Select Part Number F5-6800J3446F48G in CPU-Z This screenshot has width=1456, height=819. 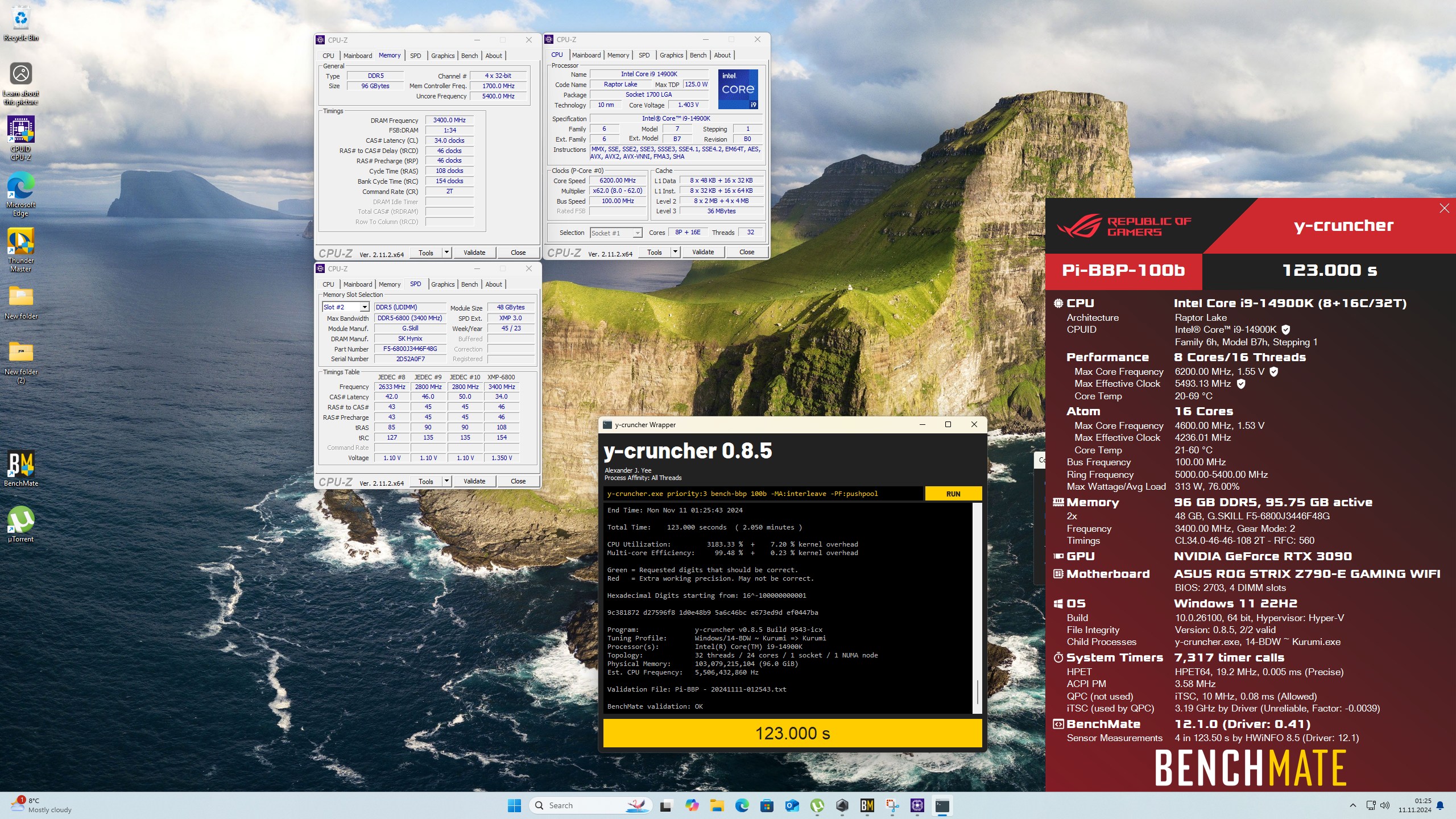409,349
